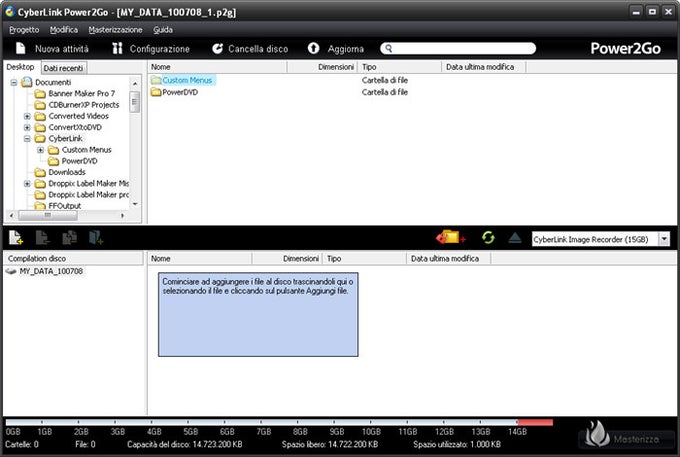
Task: Expand the ConvertXtoDVD tree node
Action: coord(27,127)
